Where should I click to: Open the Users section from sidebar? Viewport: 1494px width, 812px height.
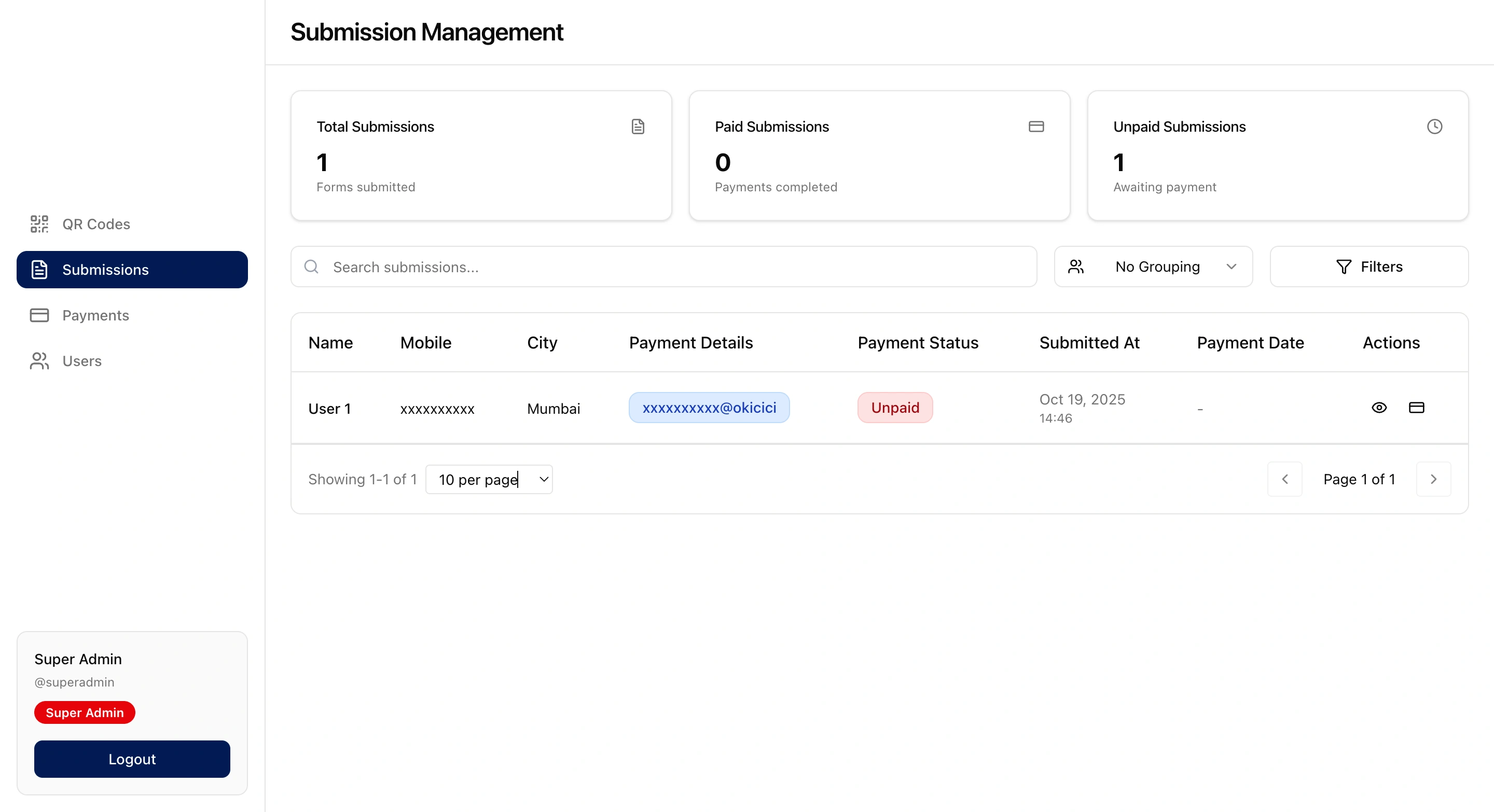(81, 360)
